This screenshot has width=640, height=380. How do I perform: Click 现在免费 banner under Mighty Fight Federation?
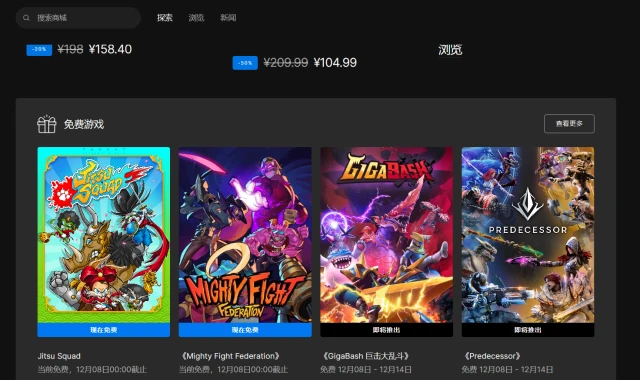(245, 330)
